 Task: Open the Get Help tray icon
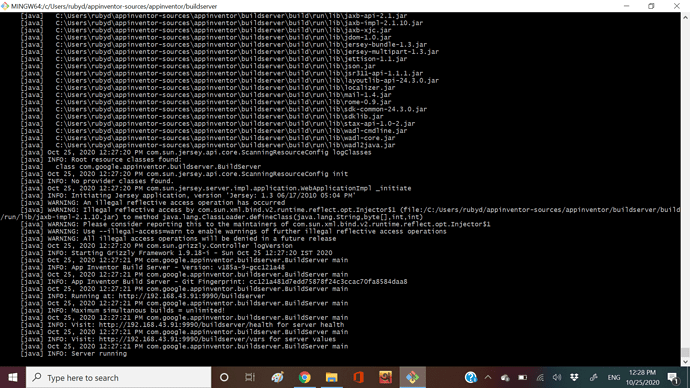pyautogui.click(x=471, y=377)
